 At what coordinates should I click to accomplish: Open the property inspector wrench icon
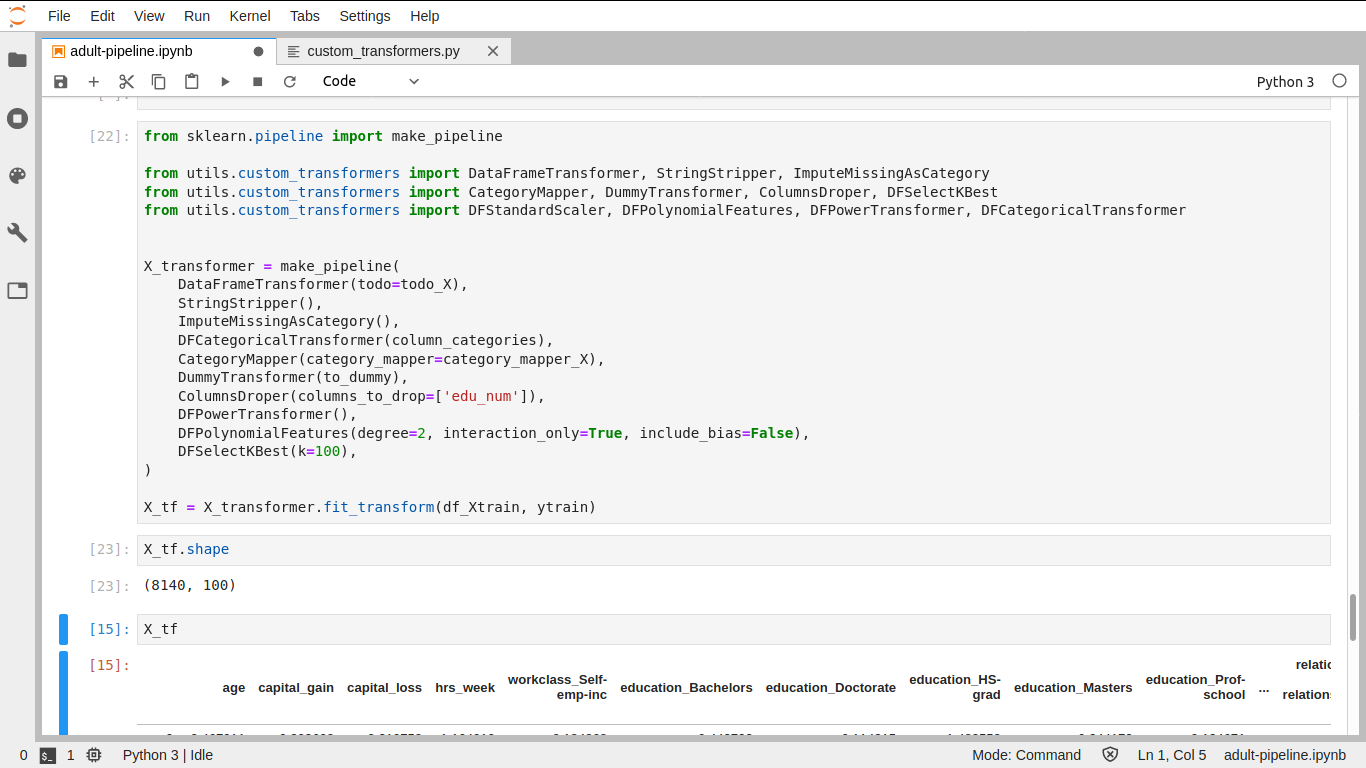[x=17, y=232]
